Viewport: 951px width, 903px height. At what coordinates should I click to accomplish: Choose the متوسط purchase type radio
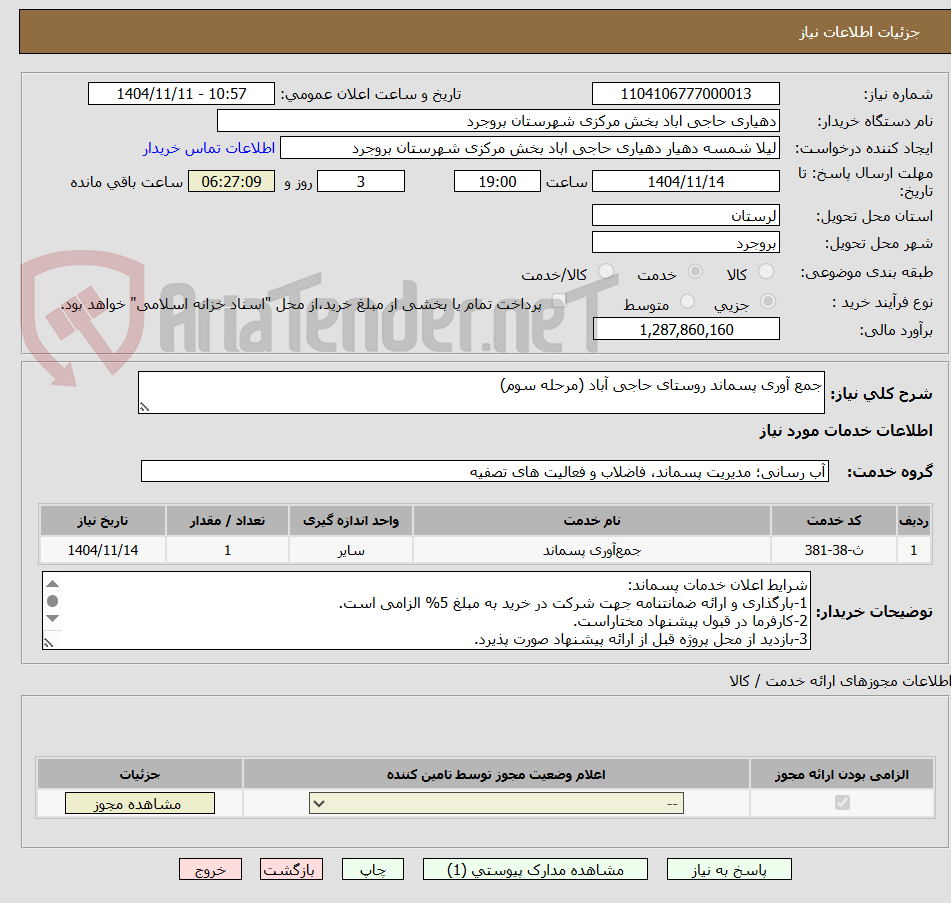coord(687,301)
